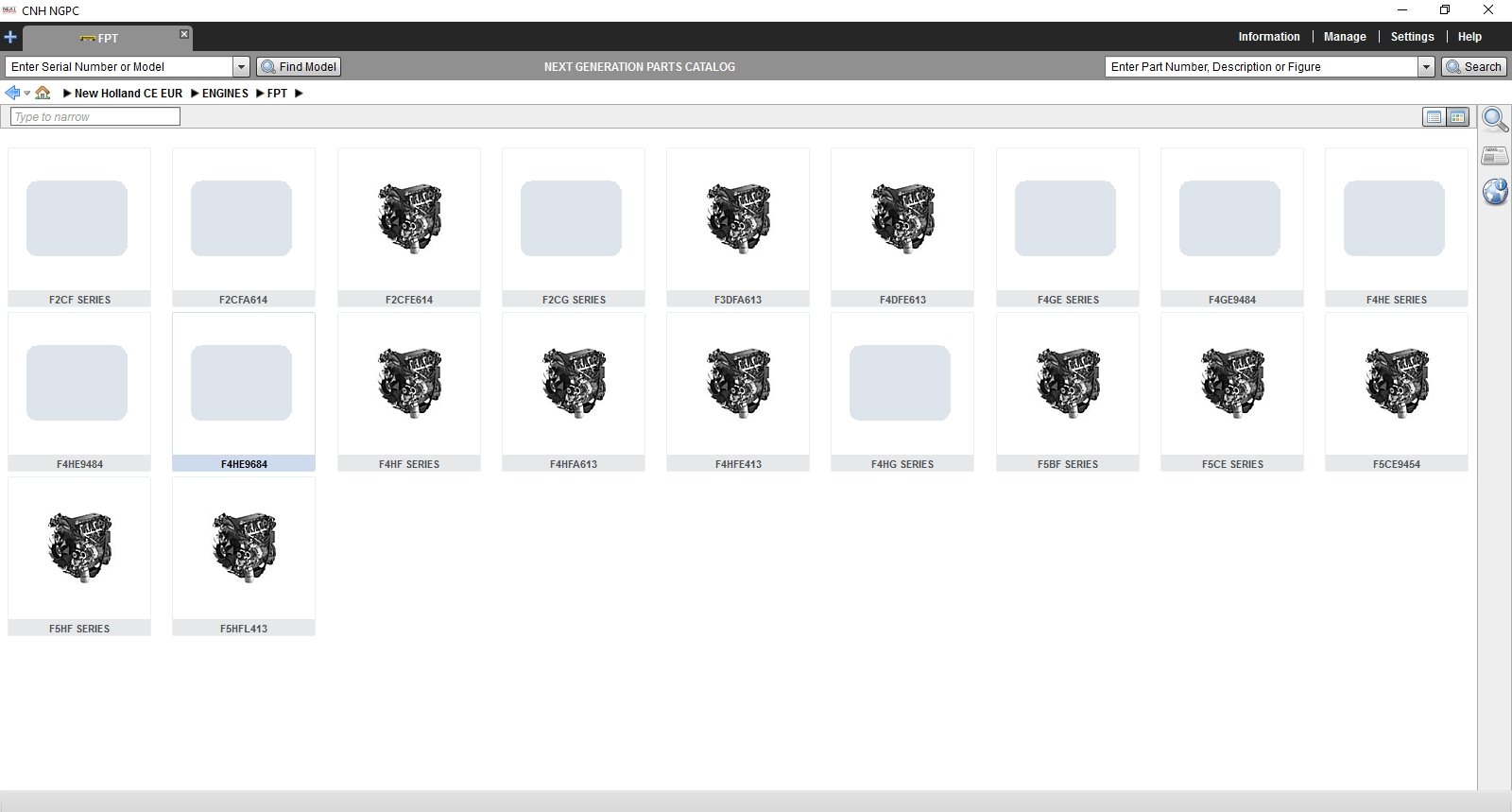Open the magnifier search panel in sidebar
Viewport: 1512px width, 812px height.
tap(1495, 120)
